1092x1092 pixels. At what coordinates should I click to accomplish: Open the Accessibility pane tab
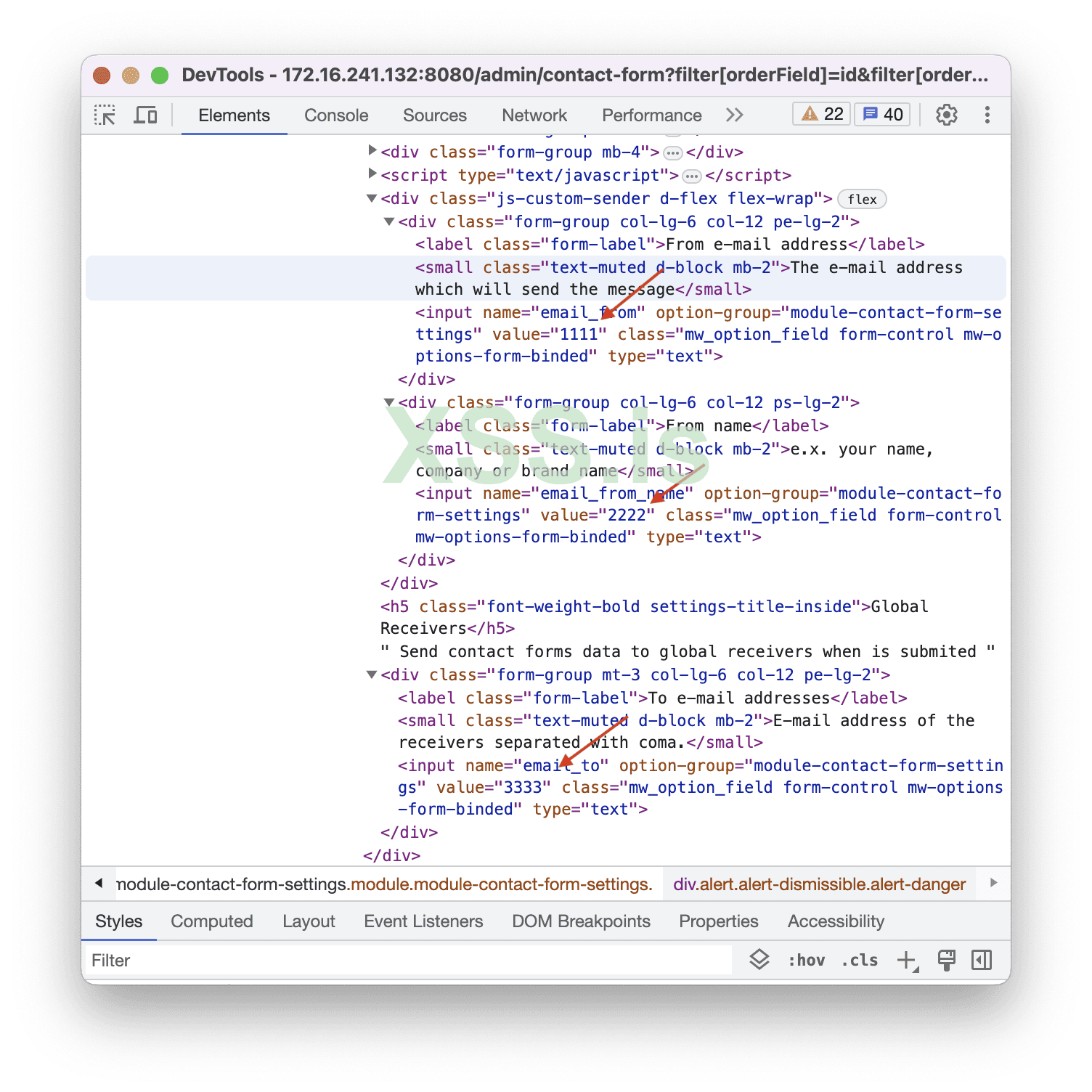(836, 921)
